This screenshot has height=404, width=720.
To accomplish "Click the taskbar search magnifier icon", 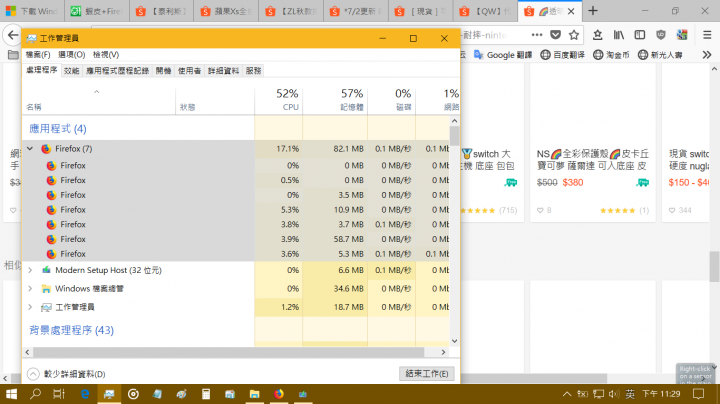I will pos(35,394).
